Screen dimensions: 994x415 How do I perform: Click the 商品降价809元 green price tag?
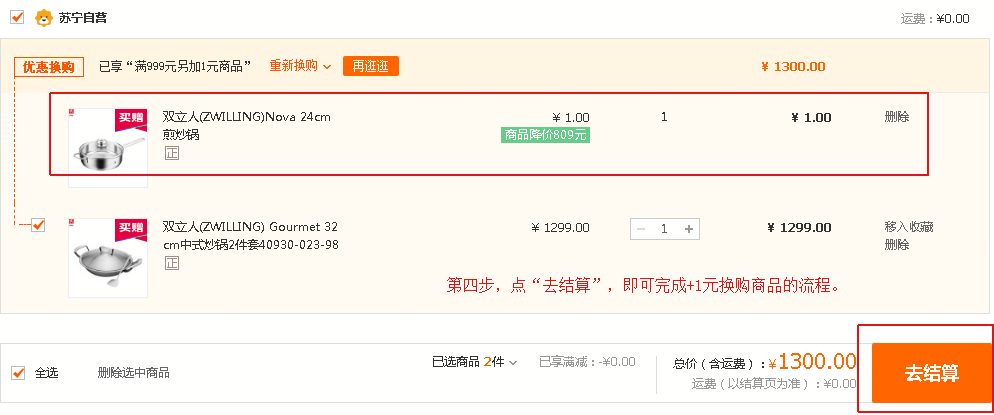coord(545,135)
